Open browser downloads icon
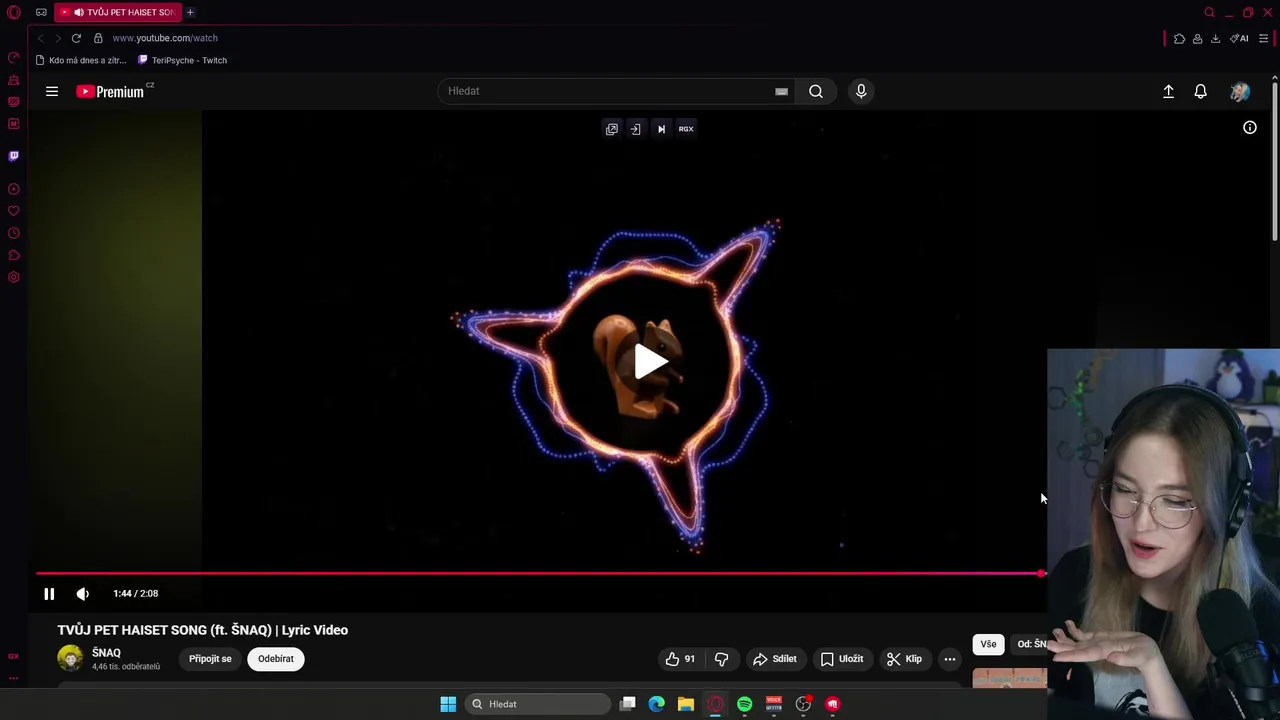The height and width of the screenshot is (720, 1280). (x=1215, y=38)
